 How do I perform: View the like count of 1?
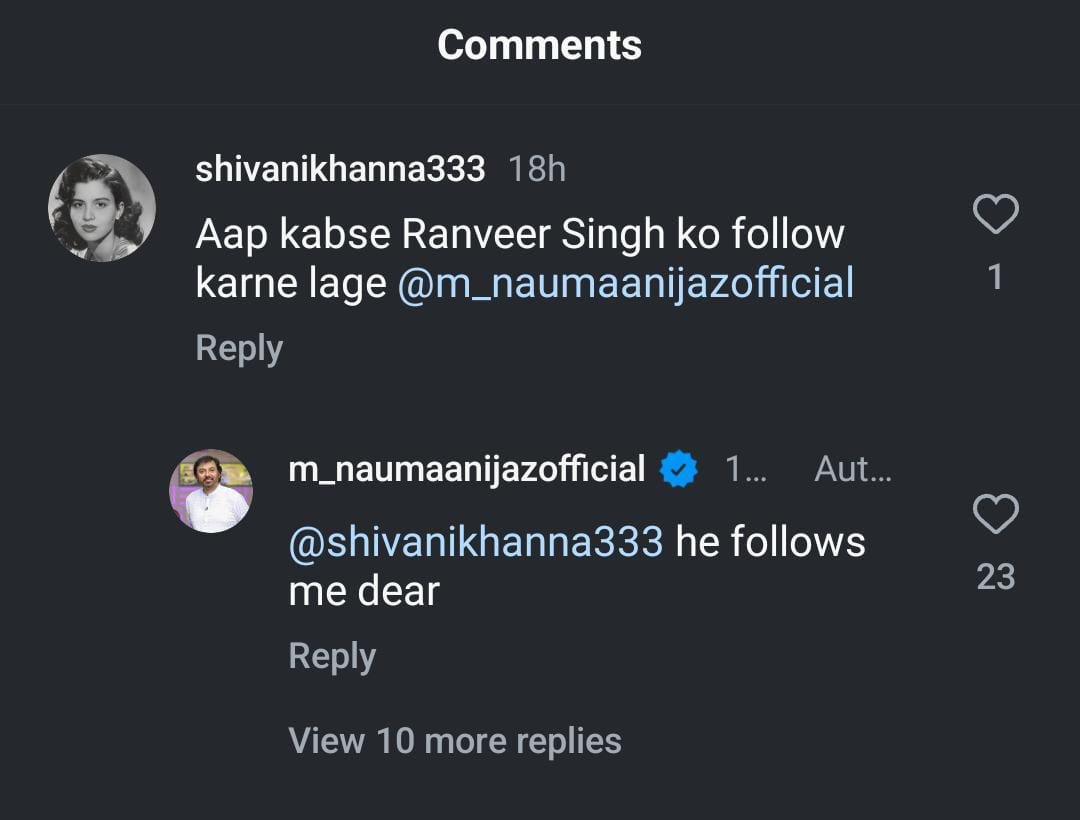pyautogui.click(x=995, y=277)
